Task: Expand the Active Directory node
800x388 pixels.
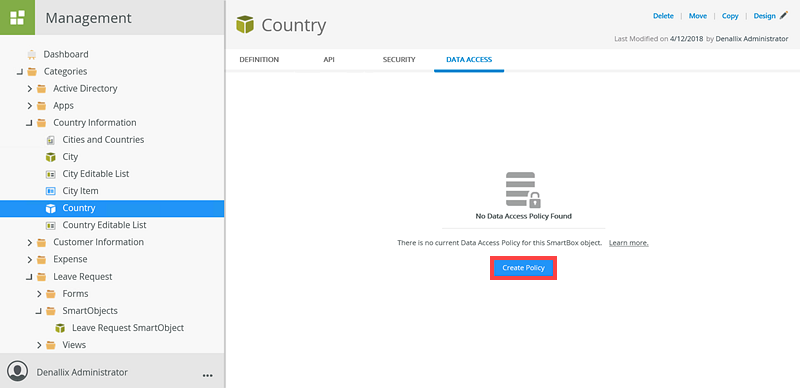Action: (x=30, y=89)
